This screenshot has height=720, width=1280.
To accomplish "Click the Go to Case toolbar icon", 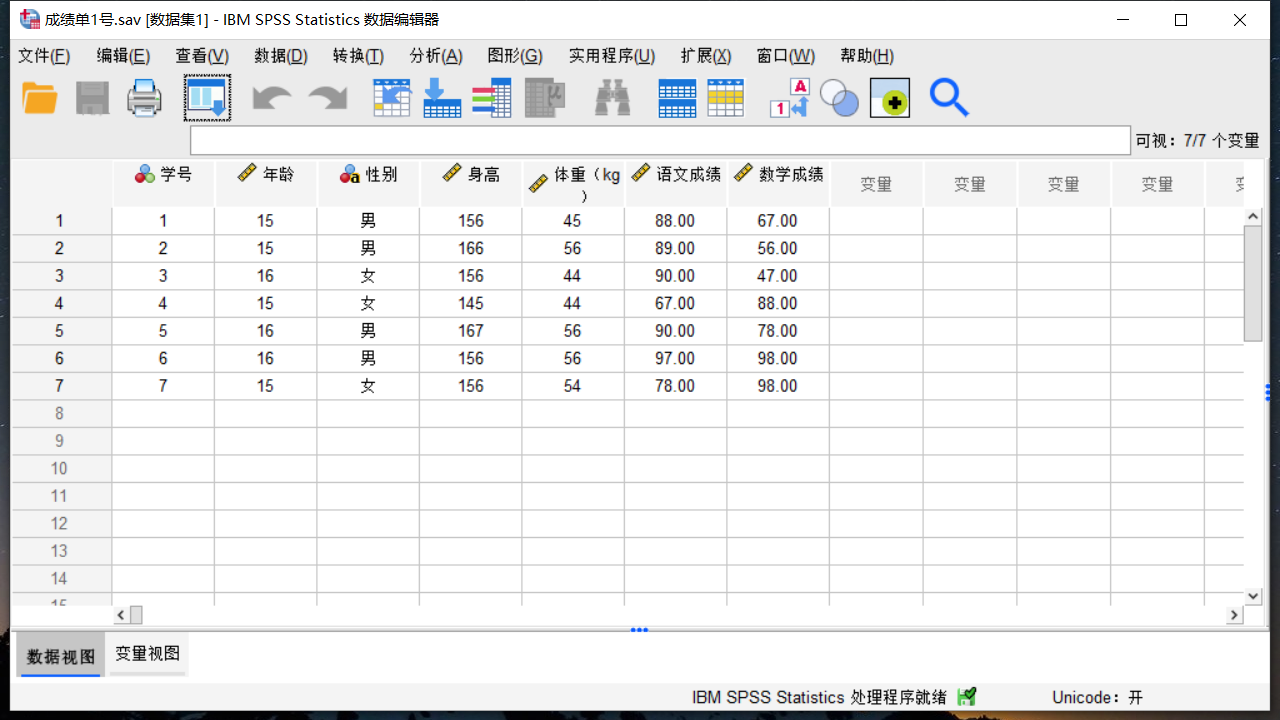I will (x=391, y=97).
